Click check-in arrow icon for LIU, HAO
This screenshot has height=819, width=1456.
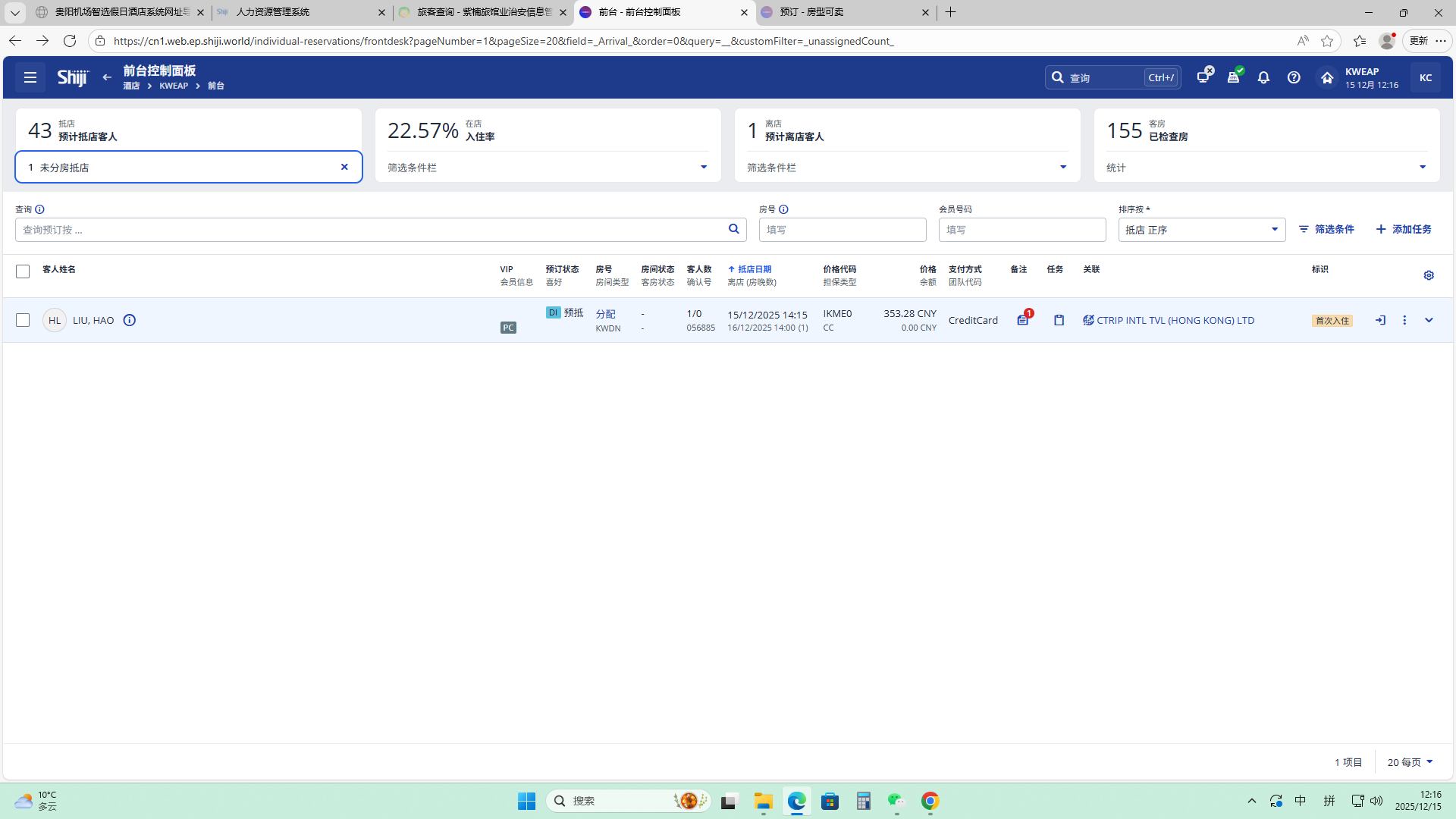click(x=1380, y=320)
